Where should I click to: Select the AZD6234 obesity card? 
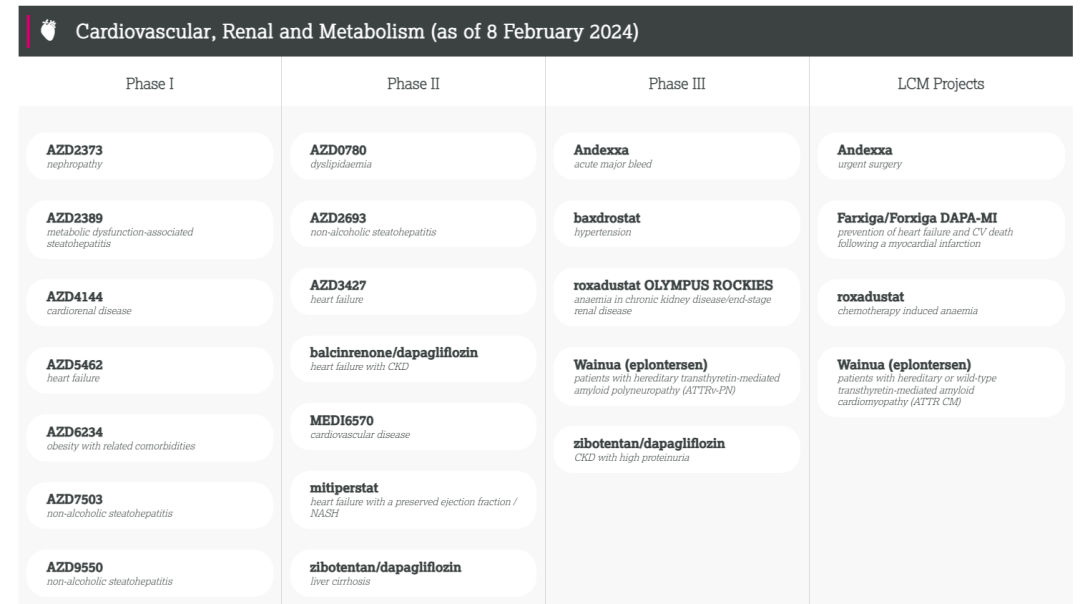149,438
